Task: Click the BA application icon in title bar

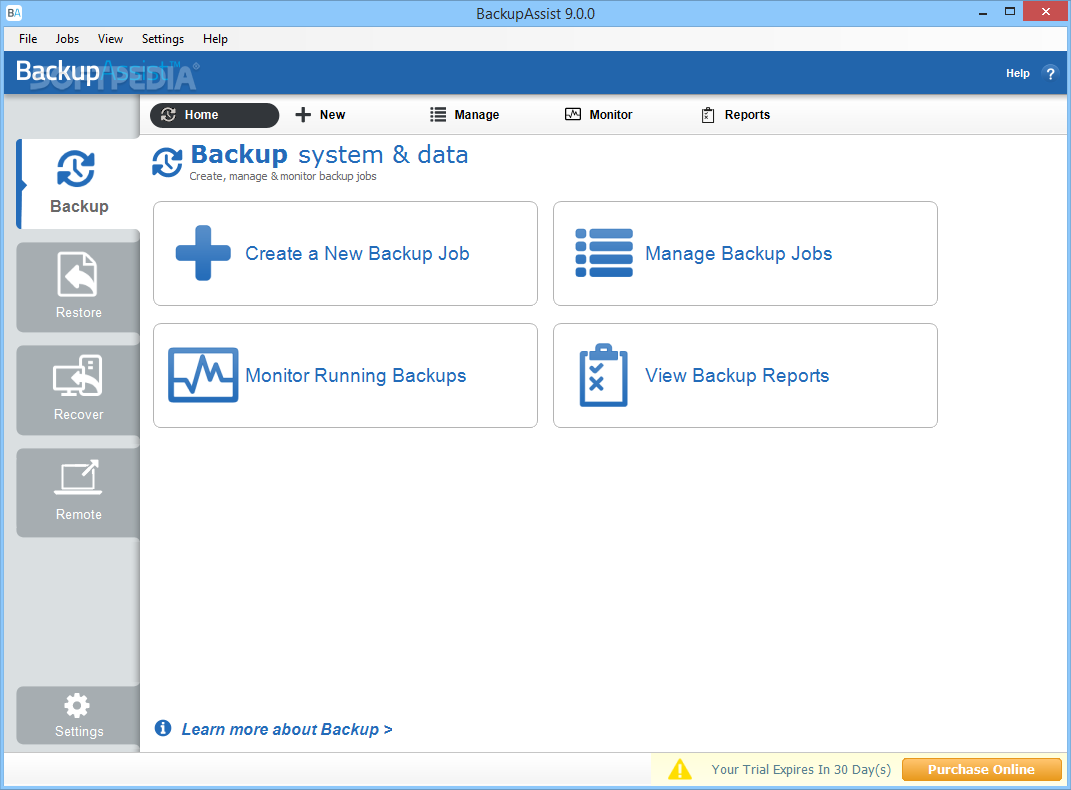Action: coord(14,13)
